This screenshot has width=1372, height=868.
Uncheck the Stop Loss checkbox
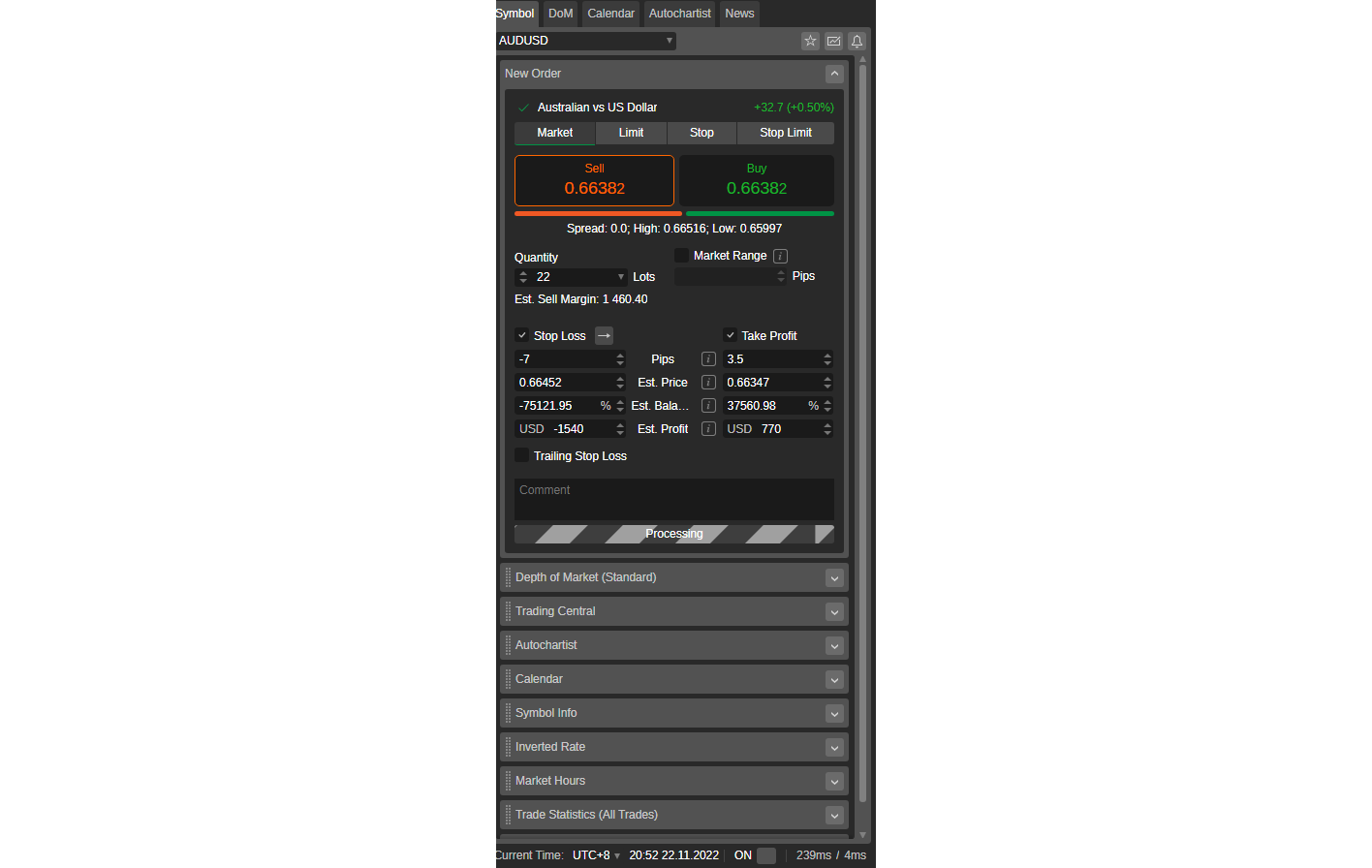522,335
